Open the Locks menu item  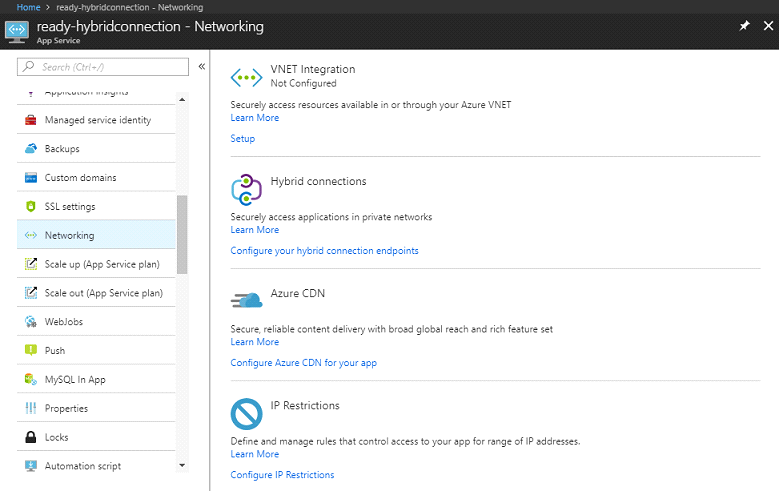[96, 437]
